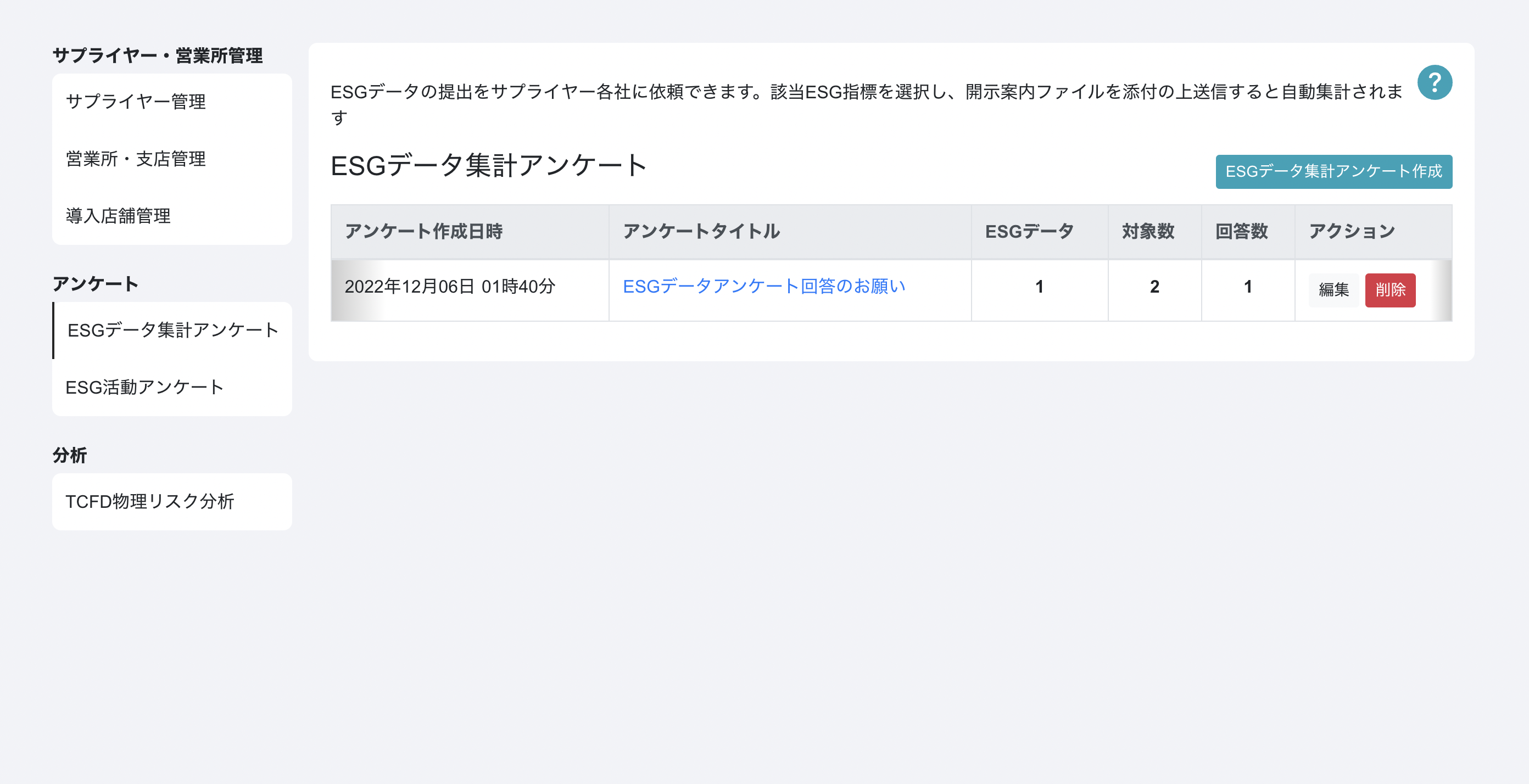Click the ESGデータ集計アンケート page heading
Screen dimensions: 1529x784
tap(488, 166)
